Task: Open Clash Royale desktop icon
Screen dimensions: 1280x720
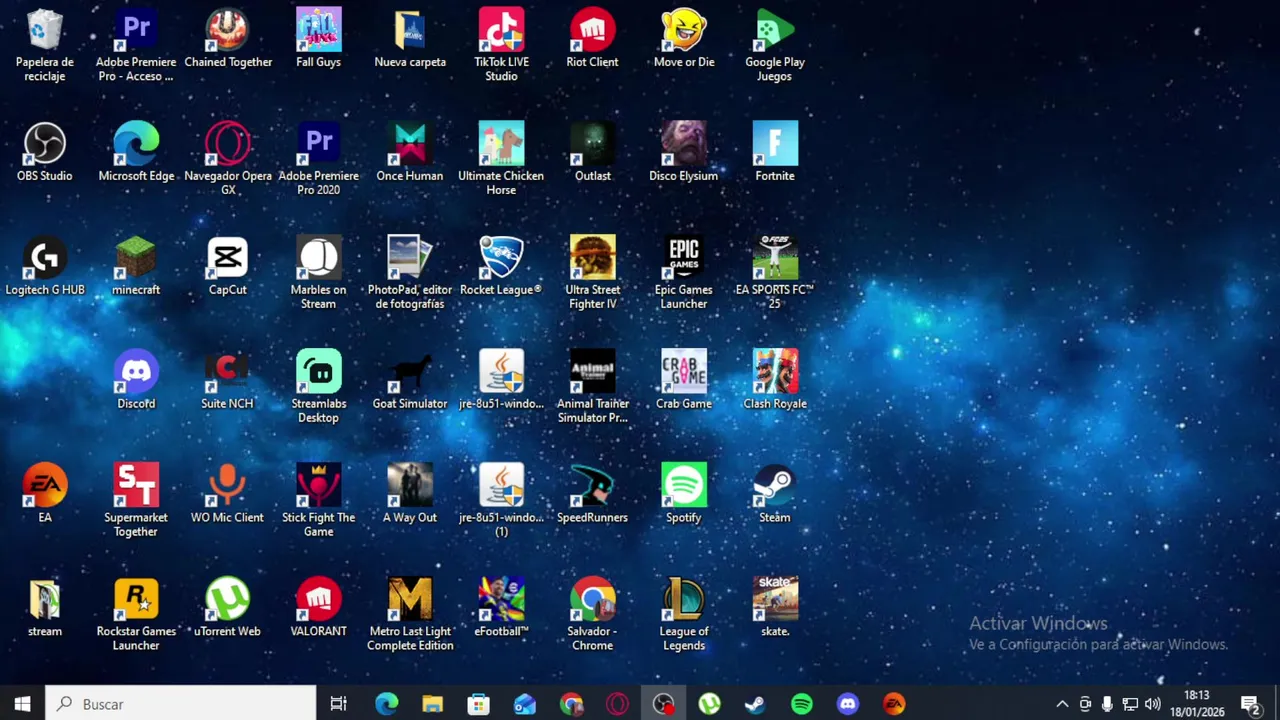Action: pos(775,380)
